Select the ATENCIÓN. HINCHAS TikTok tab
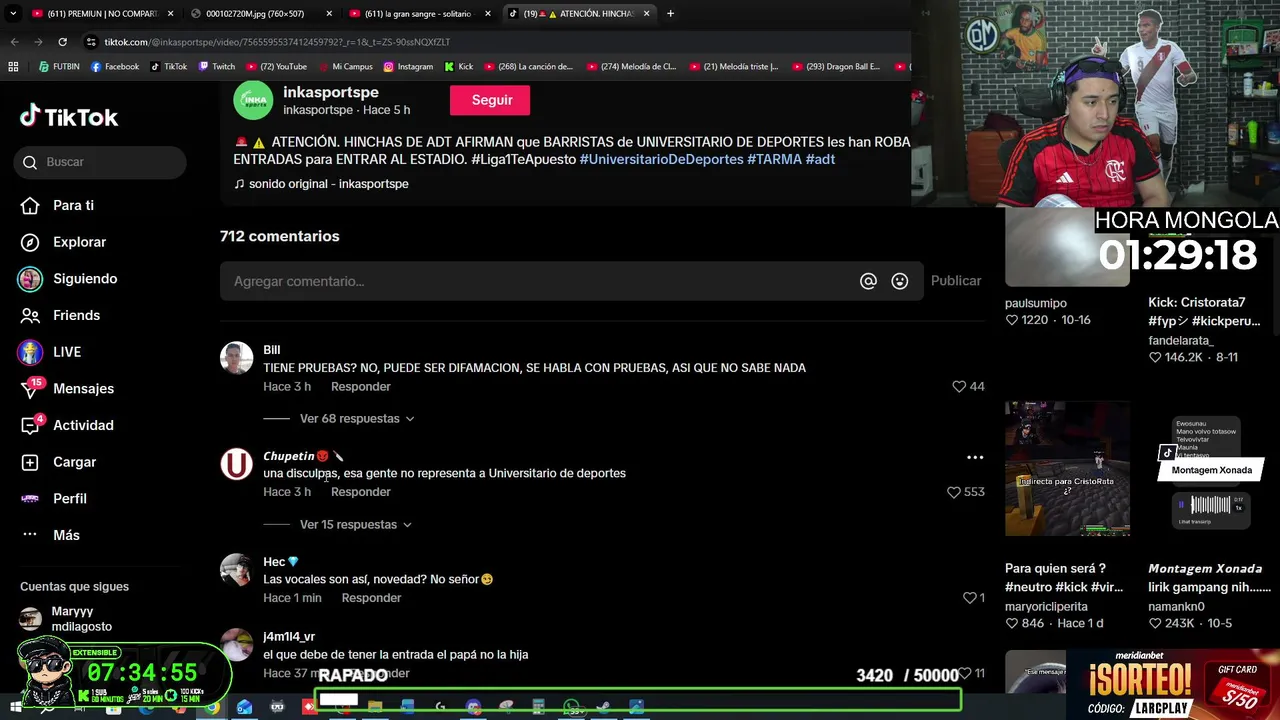This screenshot has height=720, width=1280. click(578, 14)
